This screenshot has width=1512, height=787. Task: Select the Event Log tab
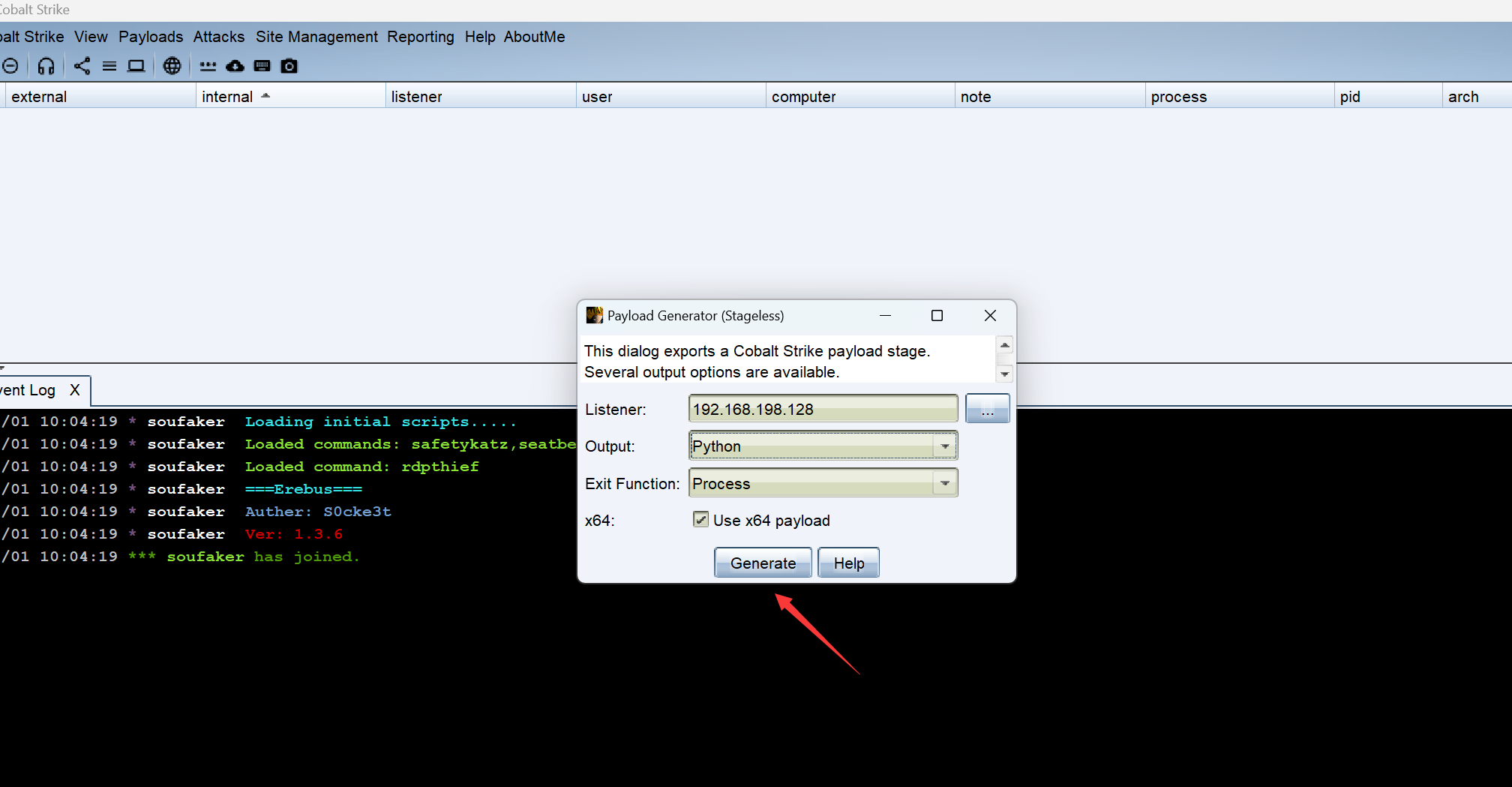tap(28, 390)
